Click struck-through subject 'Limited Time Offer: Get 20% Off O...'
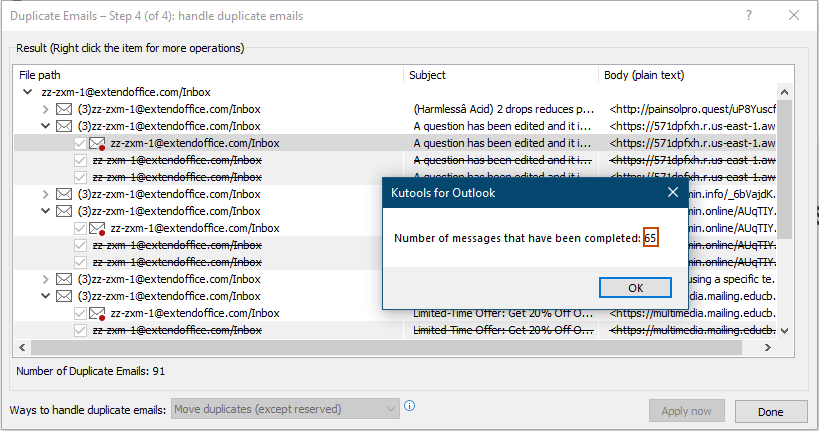This screenshot has height=431, width=819. pos(503,330)
